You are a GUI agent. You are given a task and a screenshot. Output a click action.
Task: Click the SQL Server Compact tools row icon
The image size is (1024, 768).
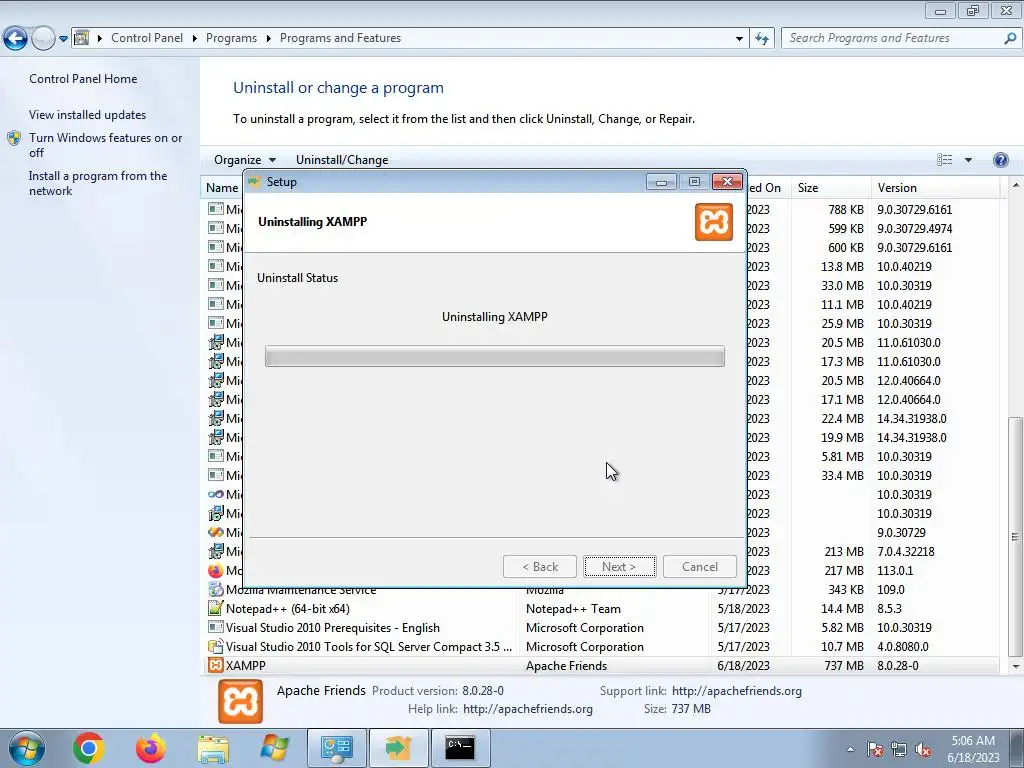(216, 647)
